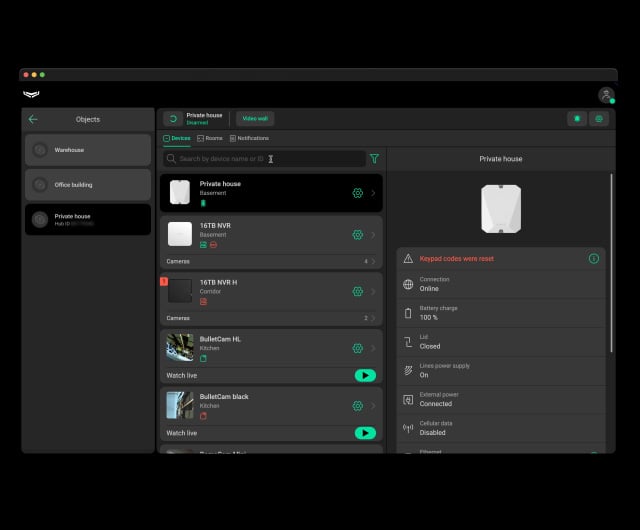
Task: Click the Keypad codes info icon
Action: 593,258
